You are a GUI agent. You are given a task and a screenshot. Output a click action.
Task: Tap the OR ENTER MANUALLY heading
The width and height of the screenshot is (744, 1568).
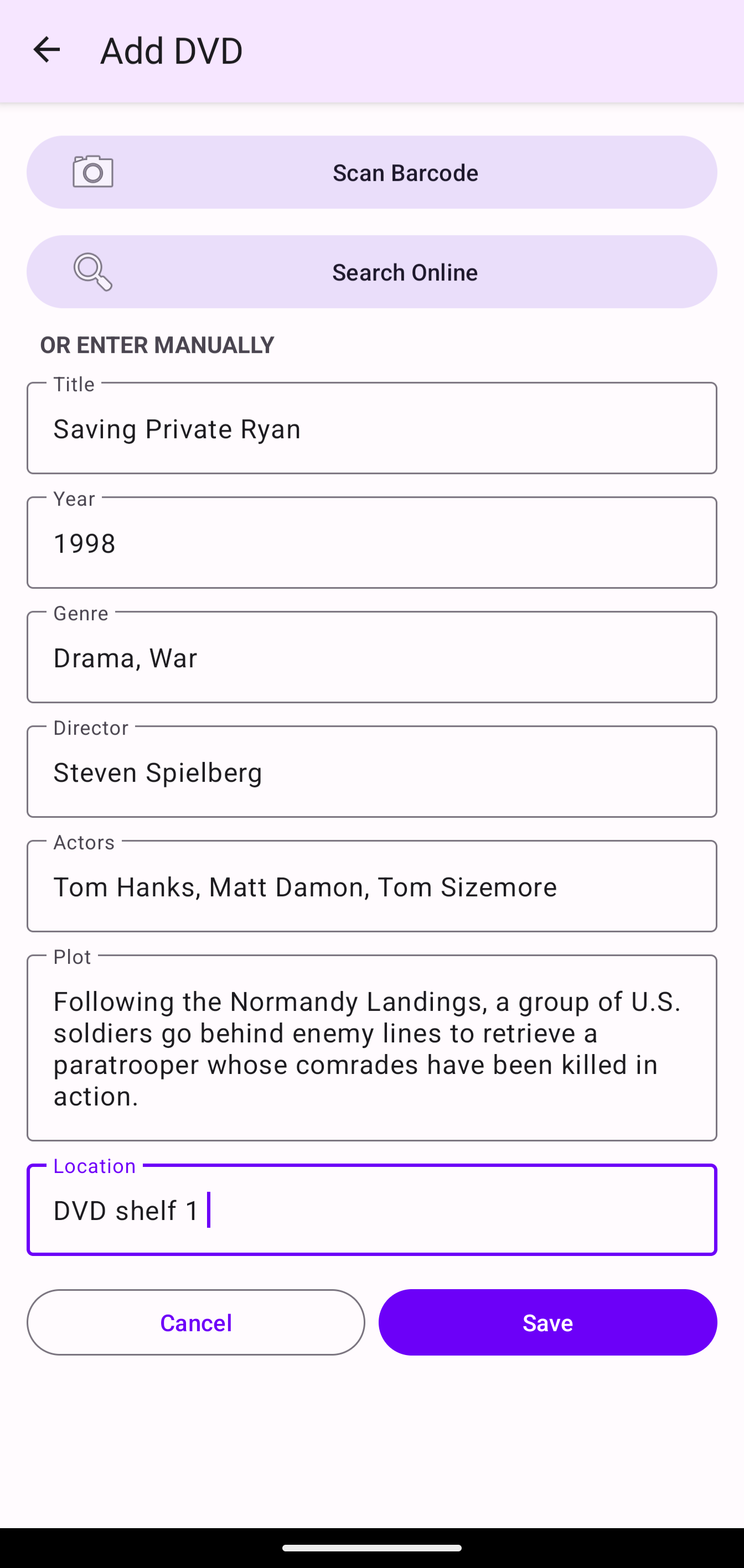[157, 345]
